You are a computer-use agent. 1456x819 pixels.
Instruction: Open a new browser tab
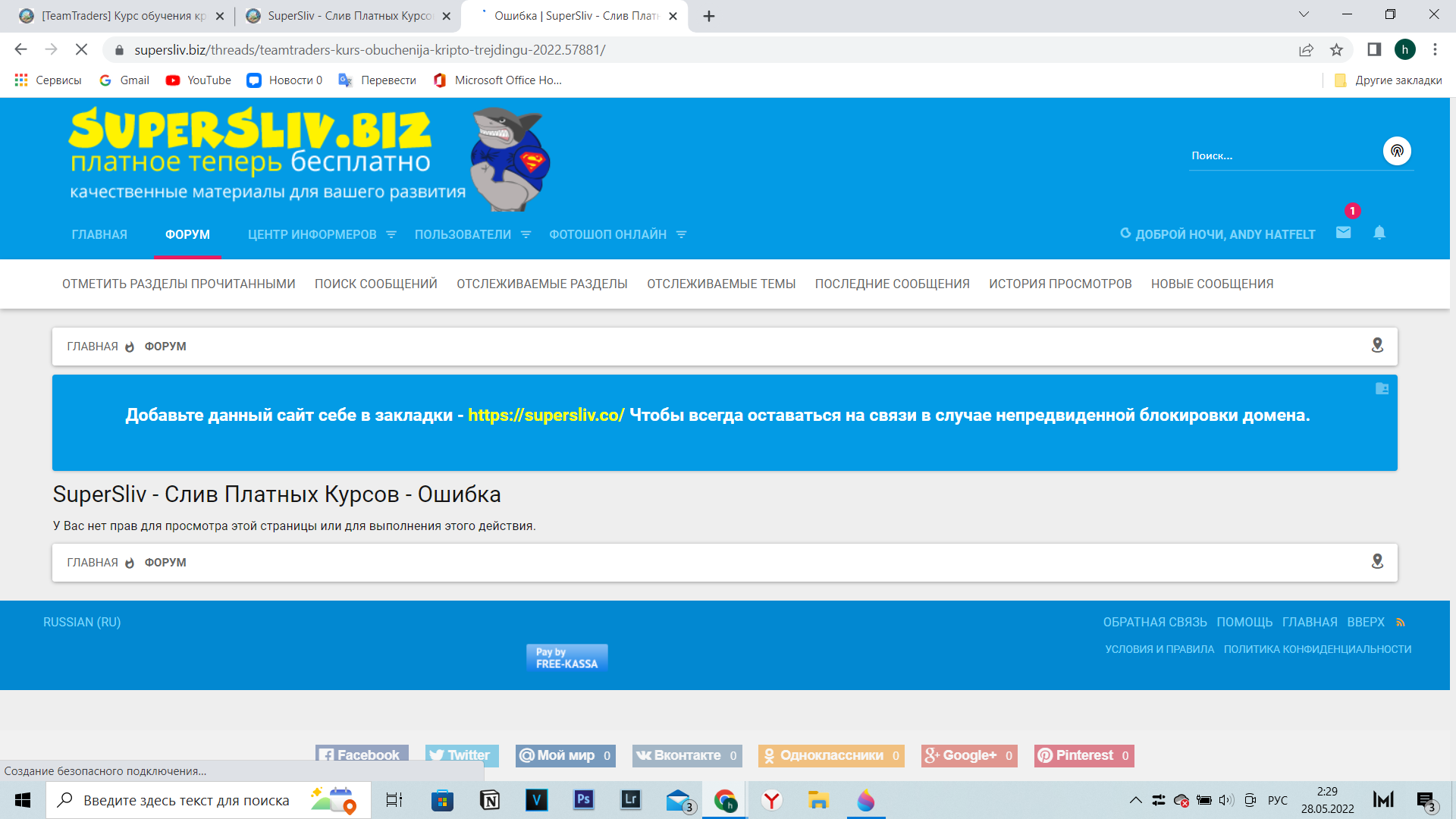pyautogui.click(x=709, y=16)
